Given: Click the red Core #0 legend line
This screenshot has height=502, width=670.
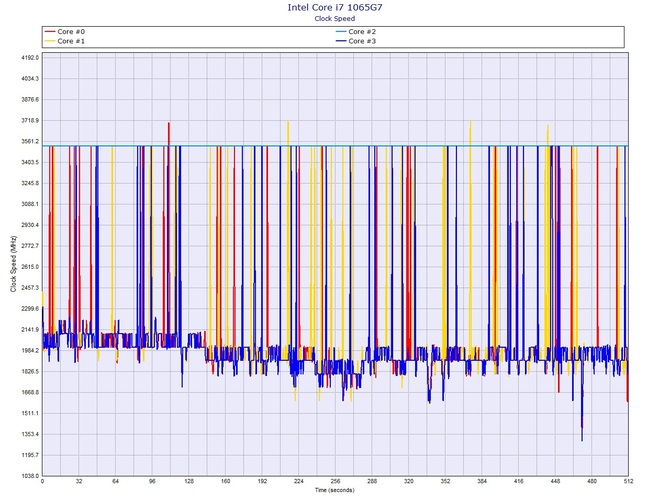Looking at the screenshot, I should tap(50, 32).
